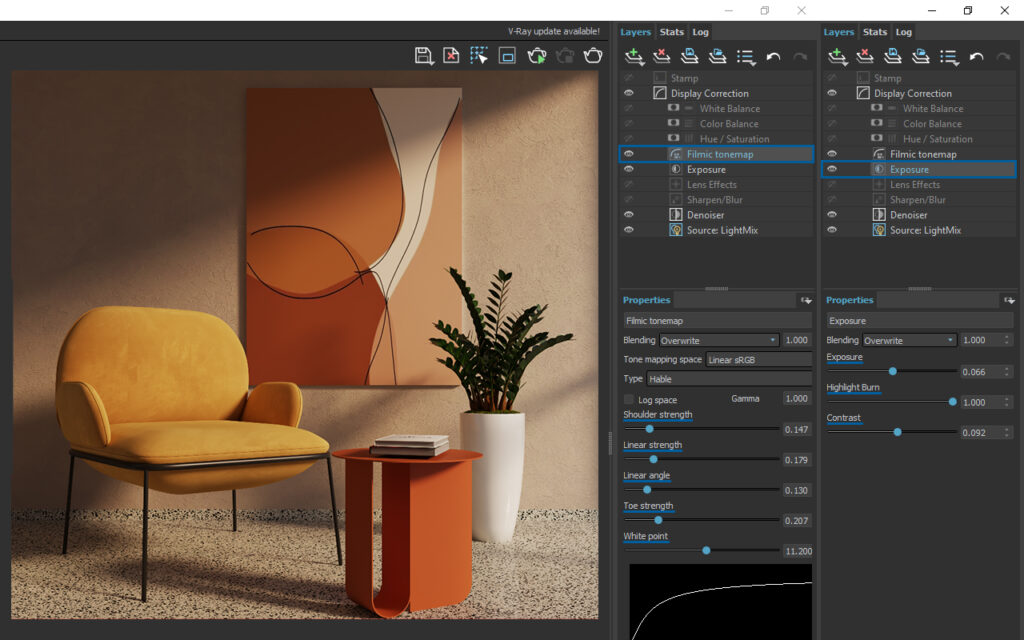Open the Log tab in right panel
The width and height of the screenshot is (1024, 640).
click(903, 32)
